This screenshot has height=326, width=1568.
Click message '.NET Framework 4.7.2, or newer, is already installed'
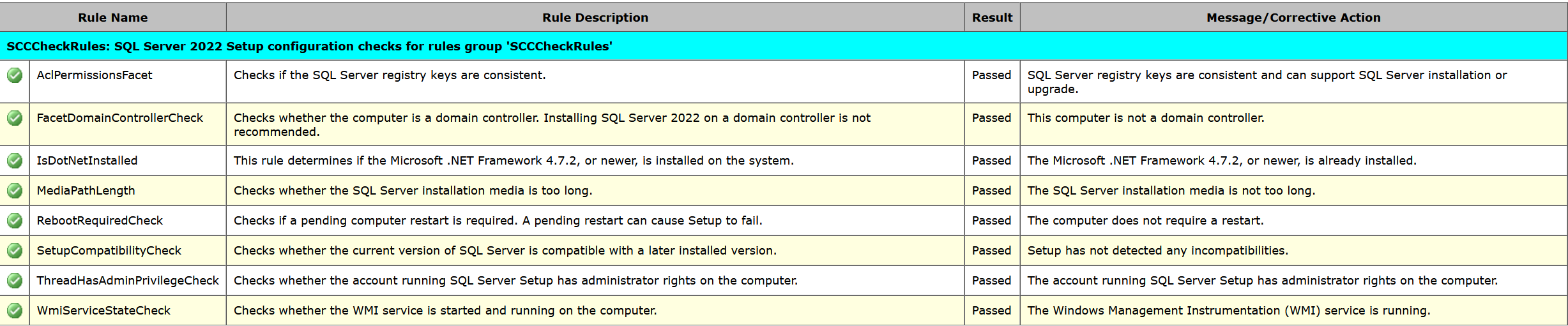coord(1222,161)
